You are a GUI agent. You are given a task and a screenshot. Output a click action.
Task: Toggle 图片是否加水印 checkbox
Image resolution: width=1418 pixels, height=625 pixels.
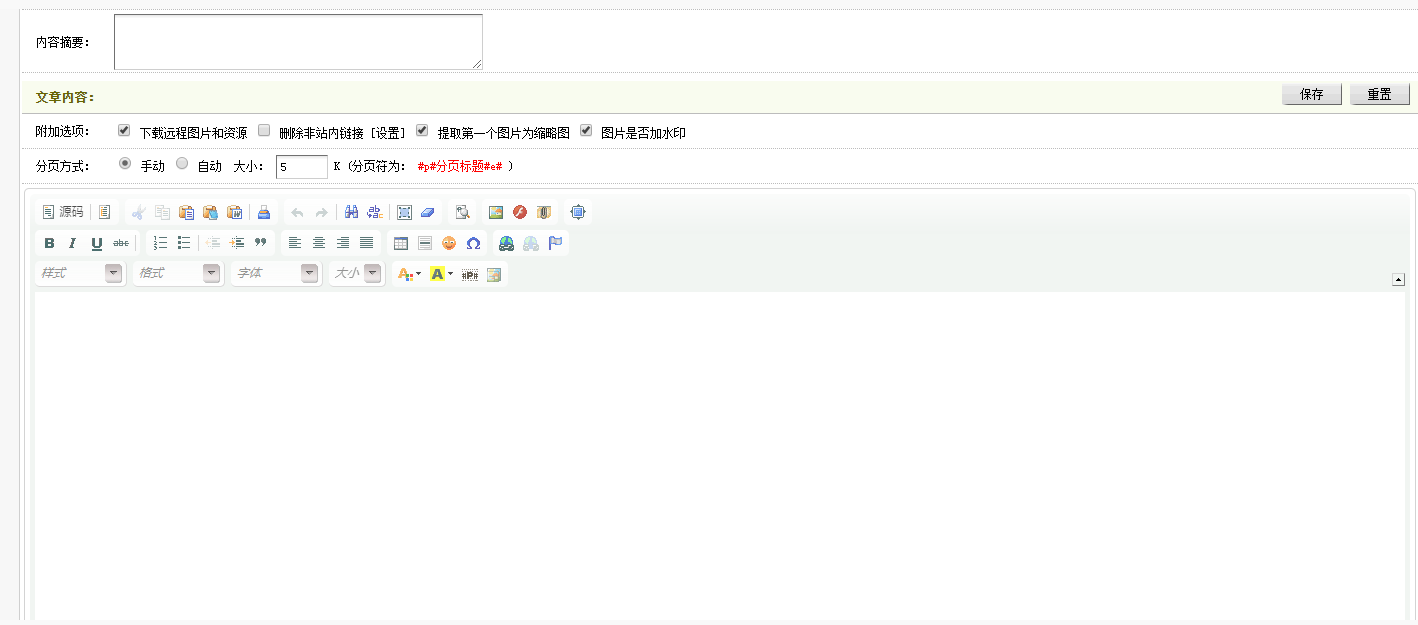tap(586, 131)
